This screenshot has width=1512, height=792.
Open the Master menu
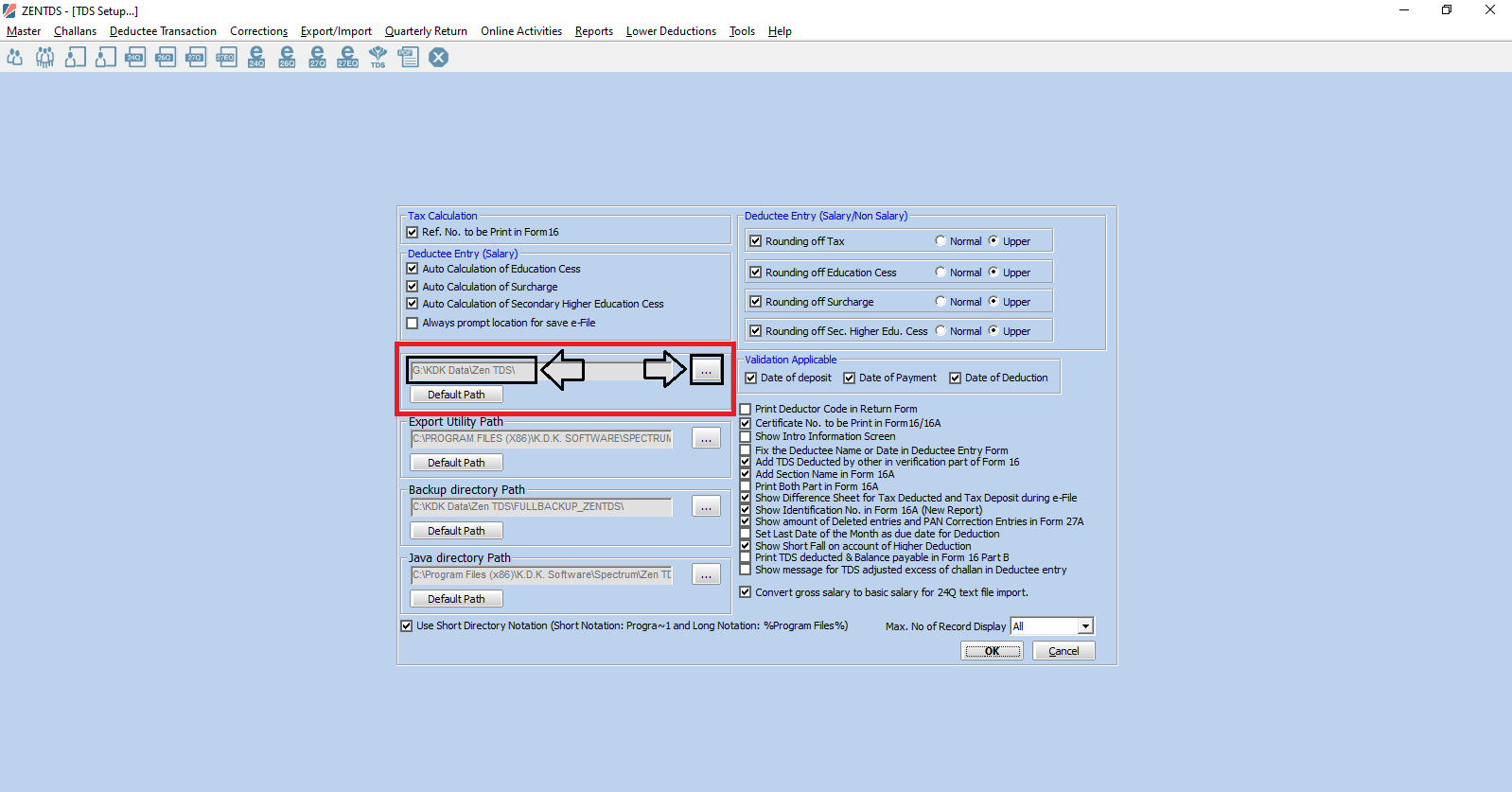coord(24,31)
